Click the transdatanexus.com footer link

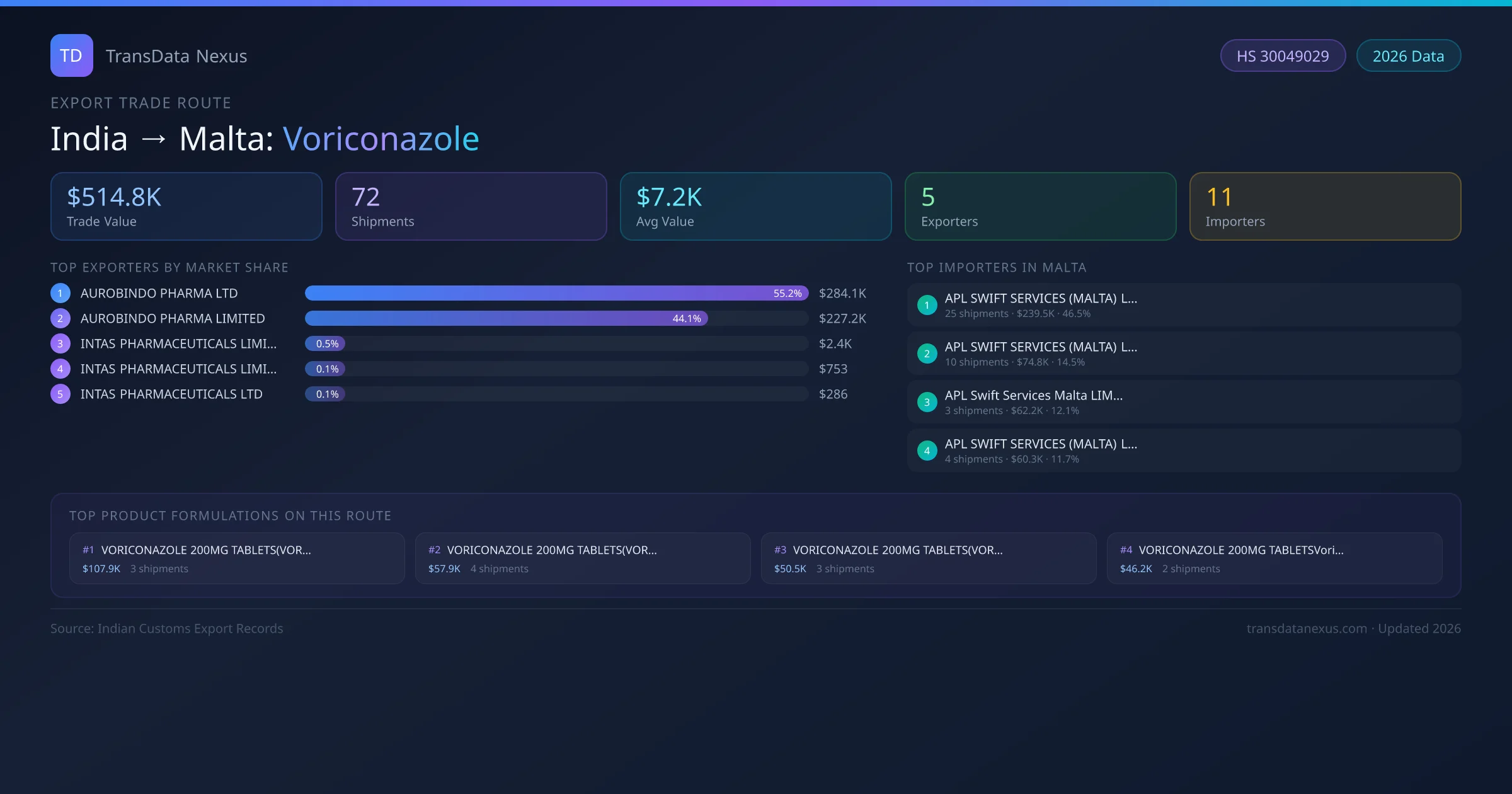[1307, 628]
